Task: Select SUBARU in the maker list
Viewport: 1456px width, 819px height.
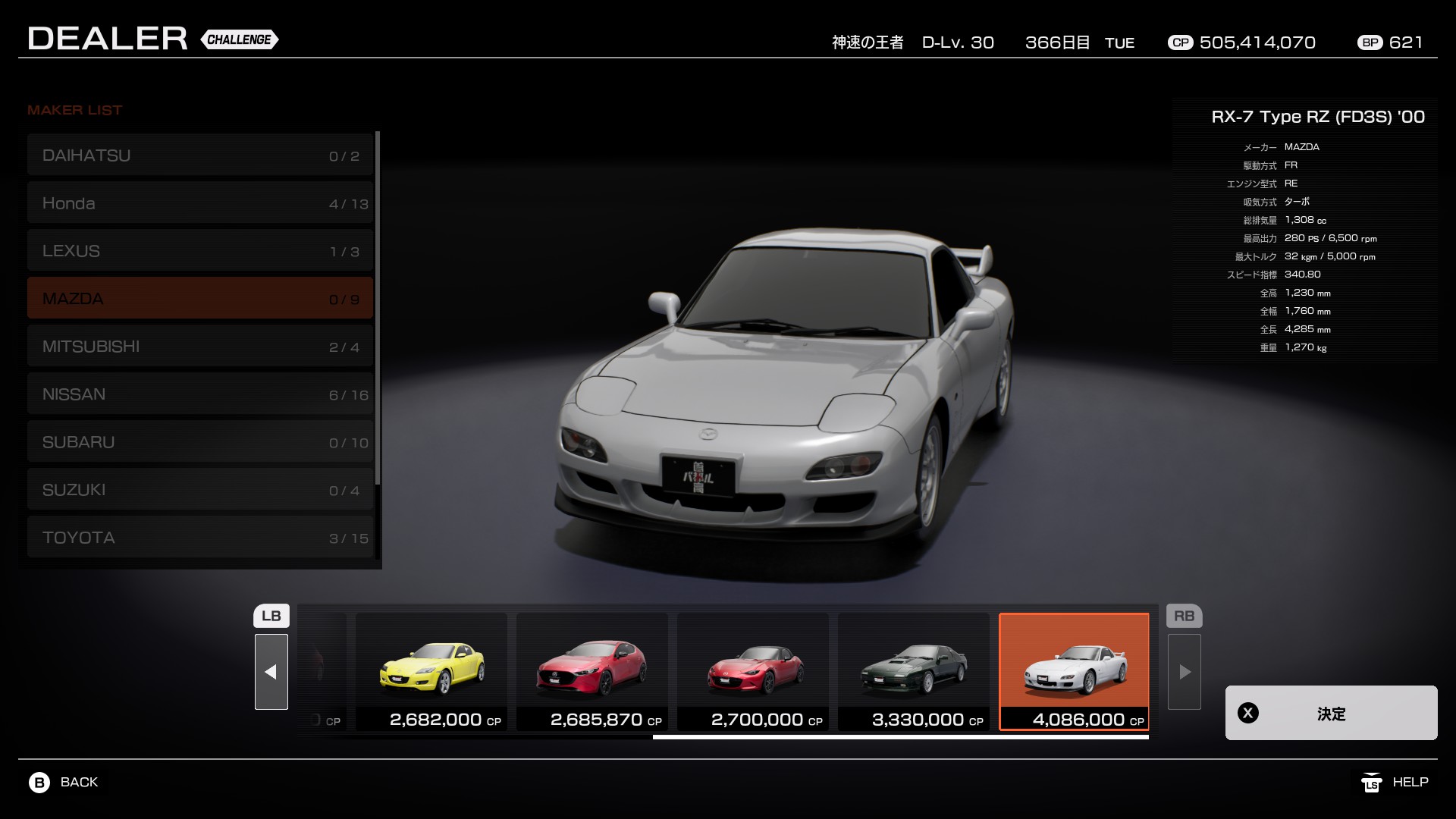Action: [x=200, y=442]
